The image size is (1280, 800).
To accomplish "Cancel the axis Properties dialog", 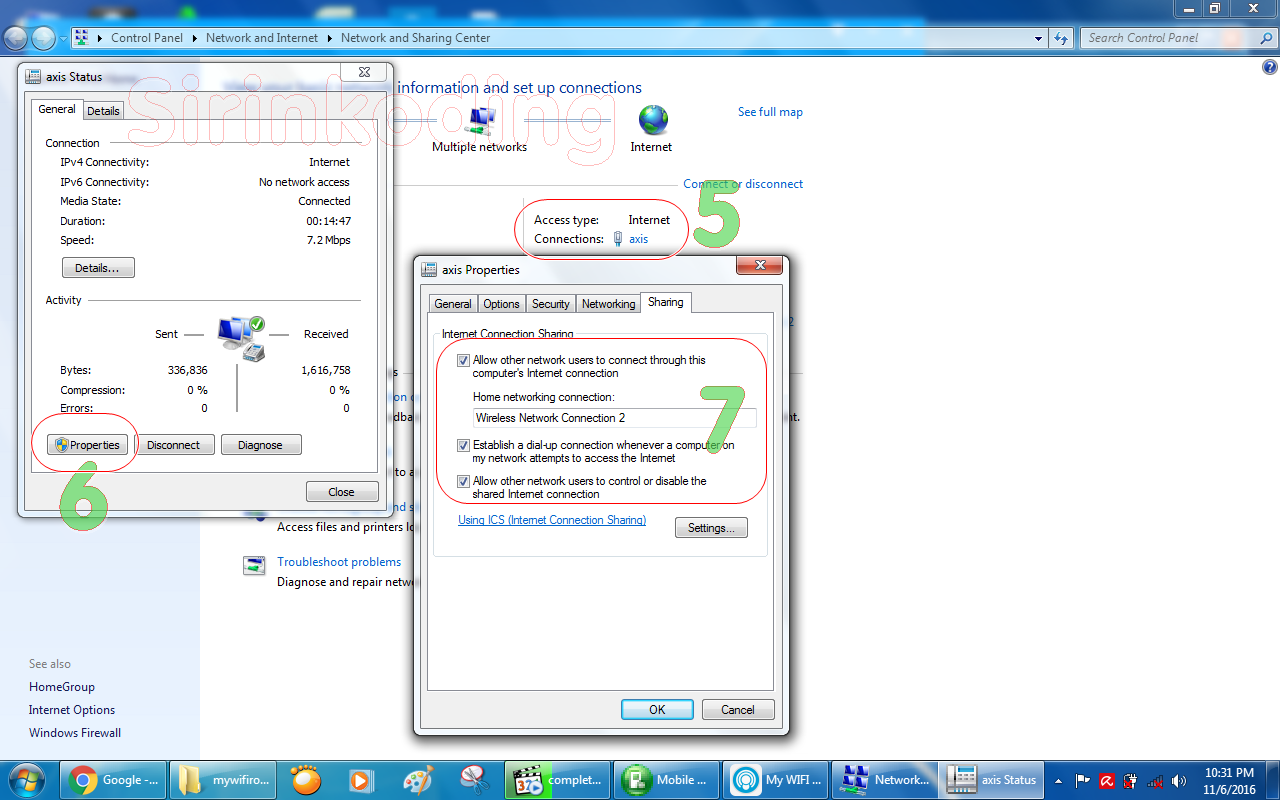I will pyautogui.click(x=738, y=709).
